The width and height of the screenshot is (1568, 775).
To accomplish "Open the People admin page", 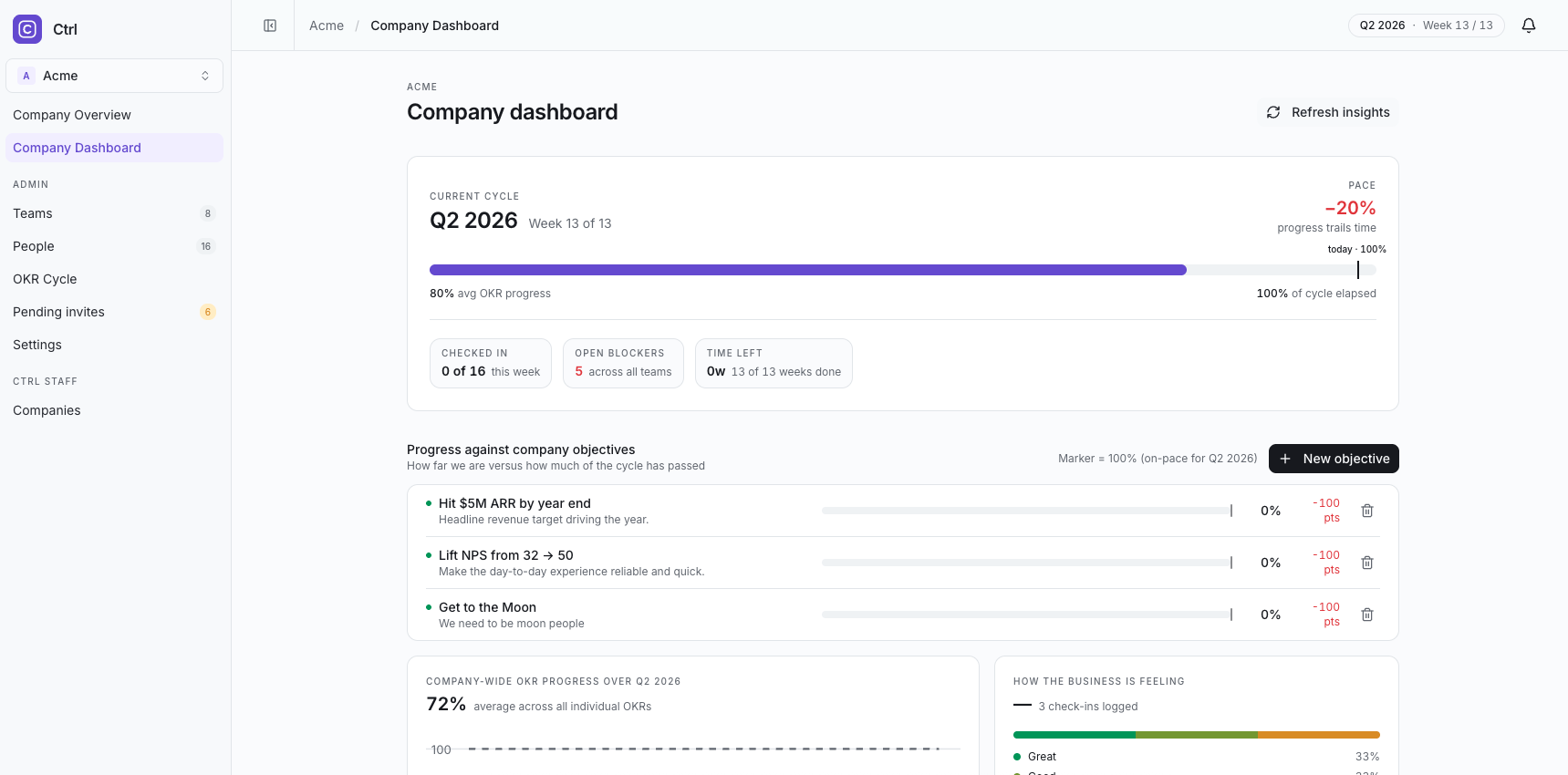I will 114,246.
